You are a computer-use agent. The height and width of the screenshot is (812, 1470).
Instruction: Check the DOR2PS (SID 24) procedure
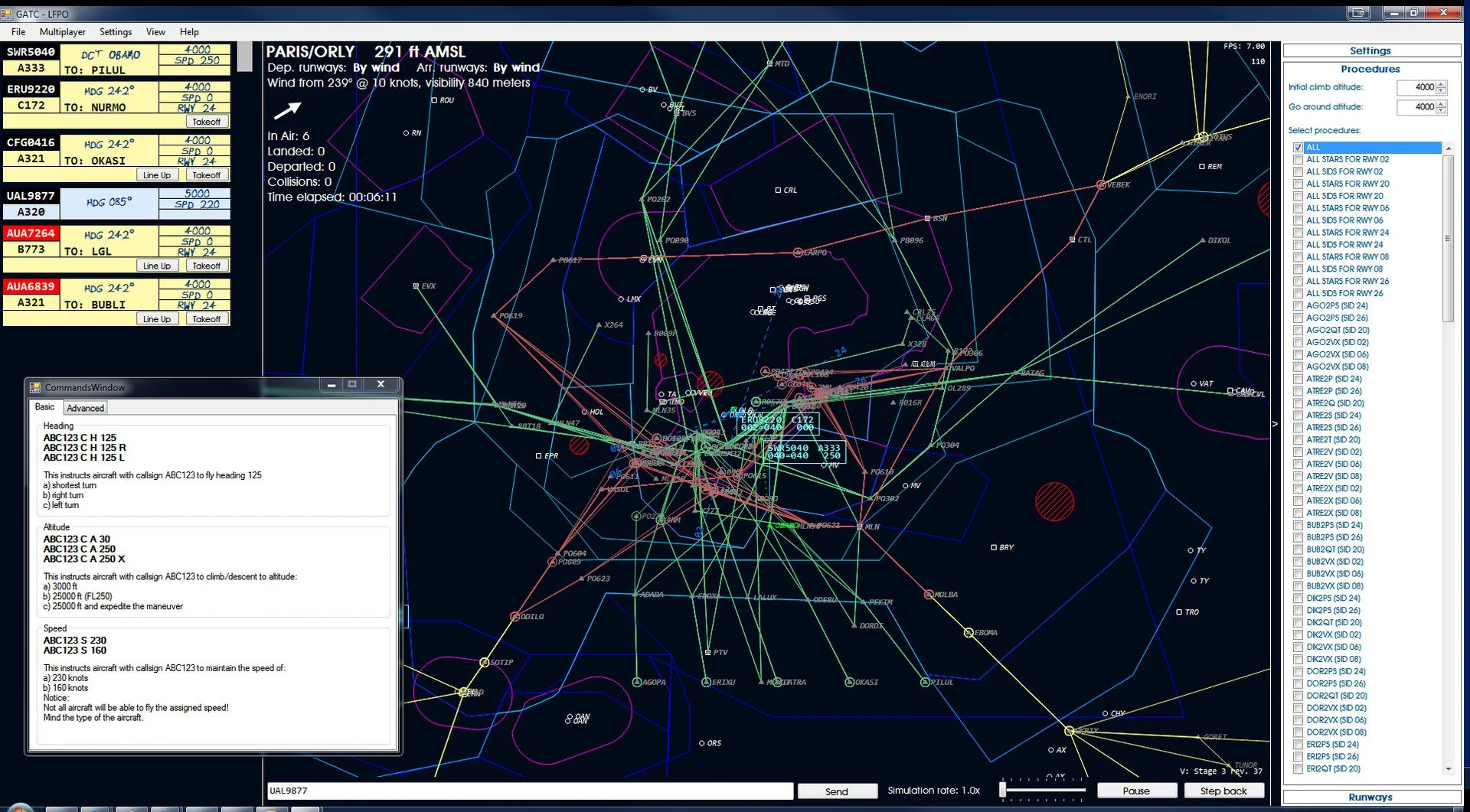tap(1297, 671)
